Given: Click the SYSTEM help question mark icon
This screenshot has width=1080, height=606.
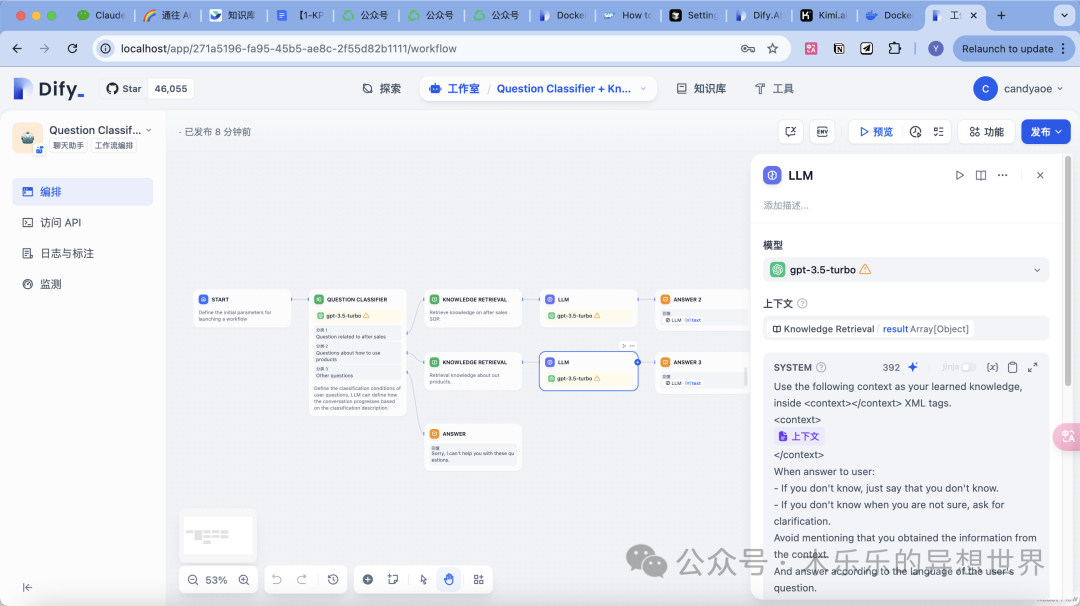Looking at the screenshot, I should tap(821, 368).
